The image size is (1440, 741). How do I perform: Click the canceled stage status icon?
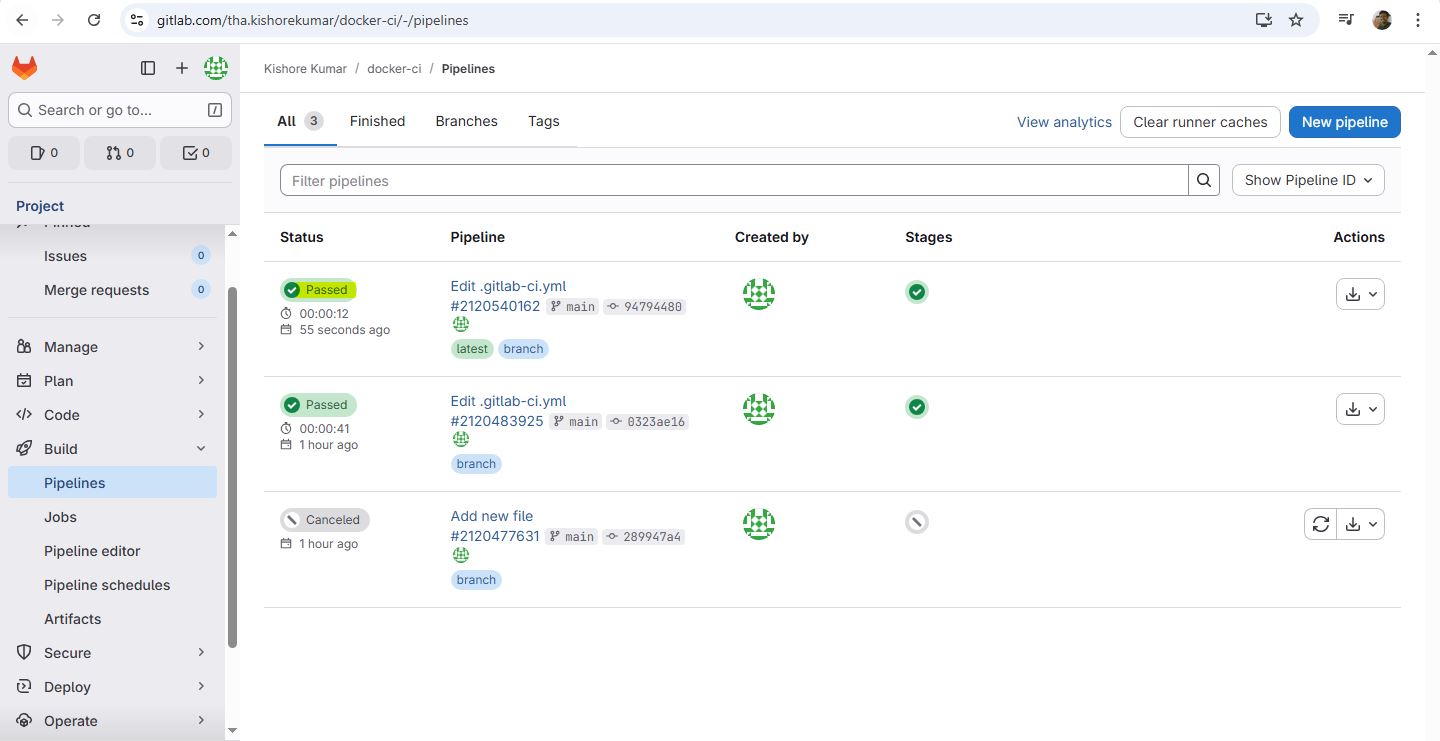[x=916, y=522]
